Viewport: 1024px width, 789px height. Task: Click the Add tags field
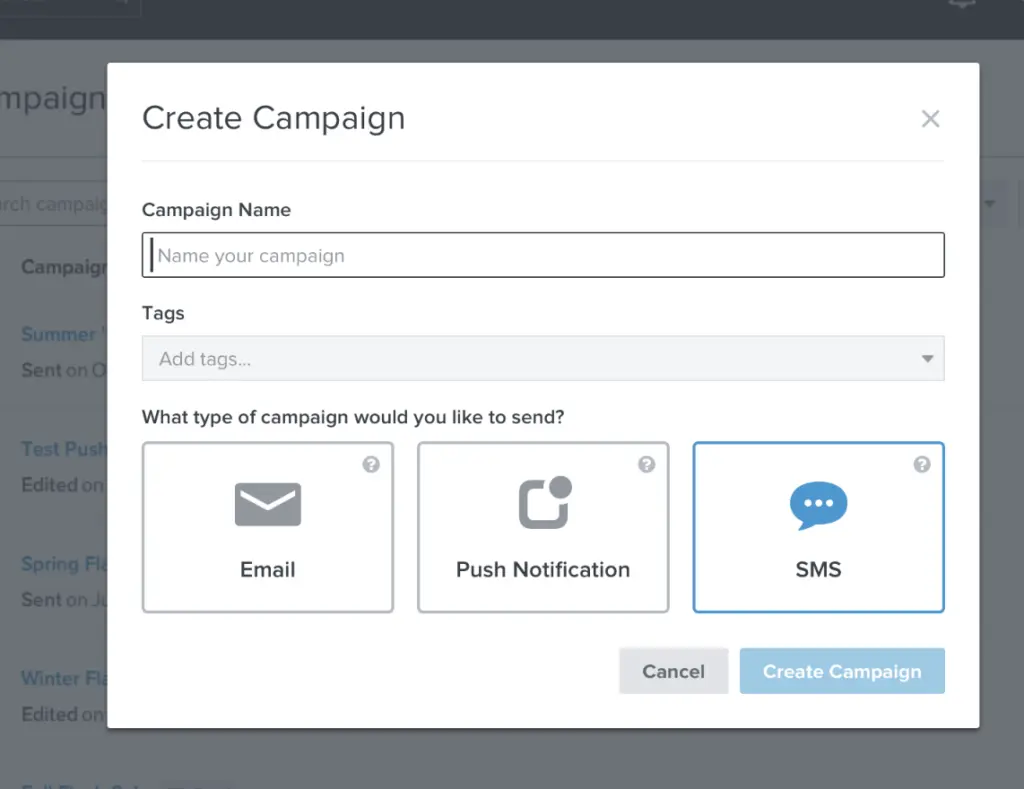[x=530, y=359]
